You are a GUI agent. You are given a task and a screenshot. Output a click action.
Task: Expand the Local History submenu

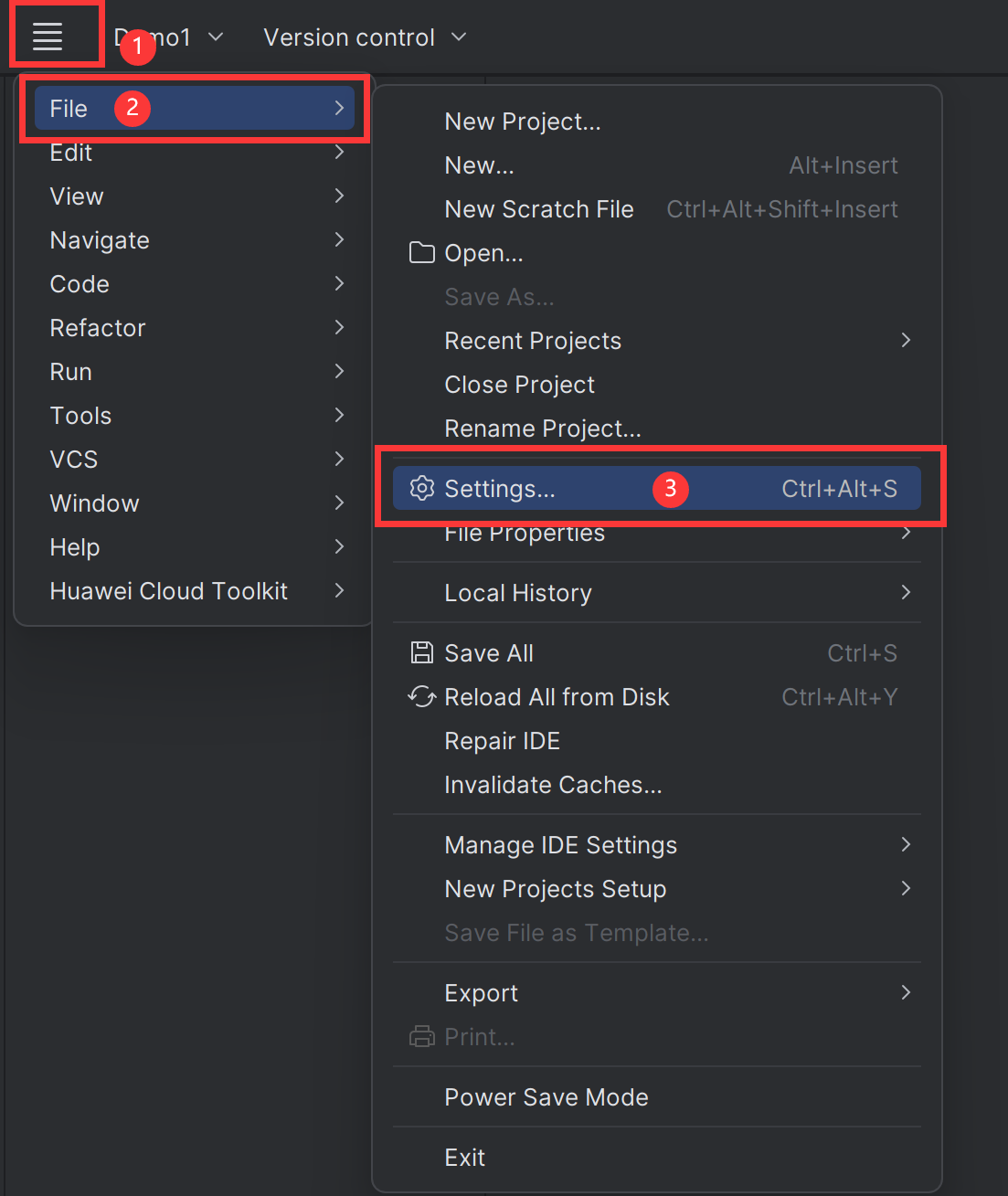(517, 592)
